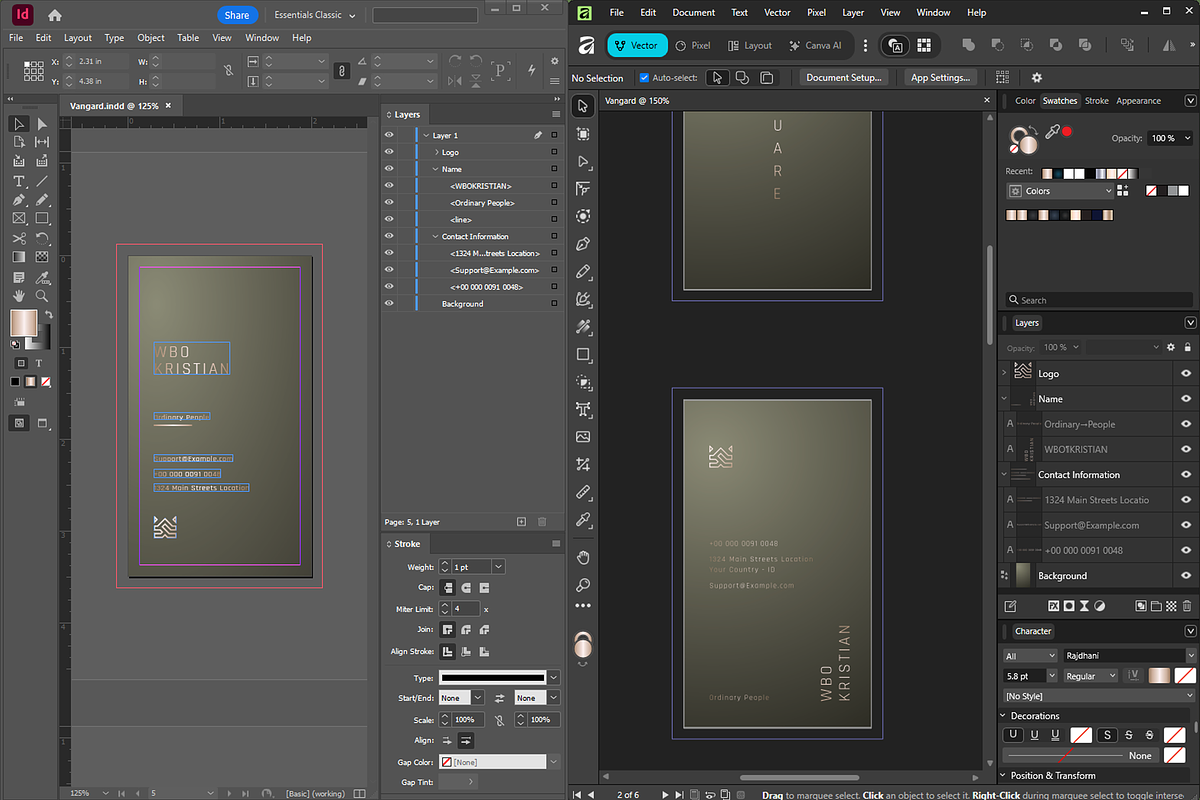The width and height of the screenshot is (1200, 800).
Task: Click InDesign fill gradient swatch
Action: [x=23, y=322]
